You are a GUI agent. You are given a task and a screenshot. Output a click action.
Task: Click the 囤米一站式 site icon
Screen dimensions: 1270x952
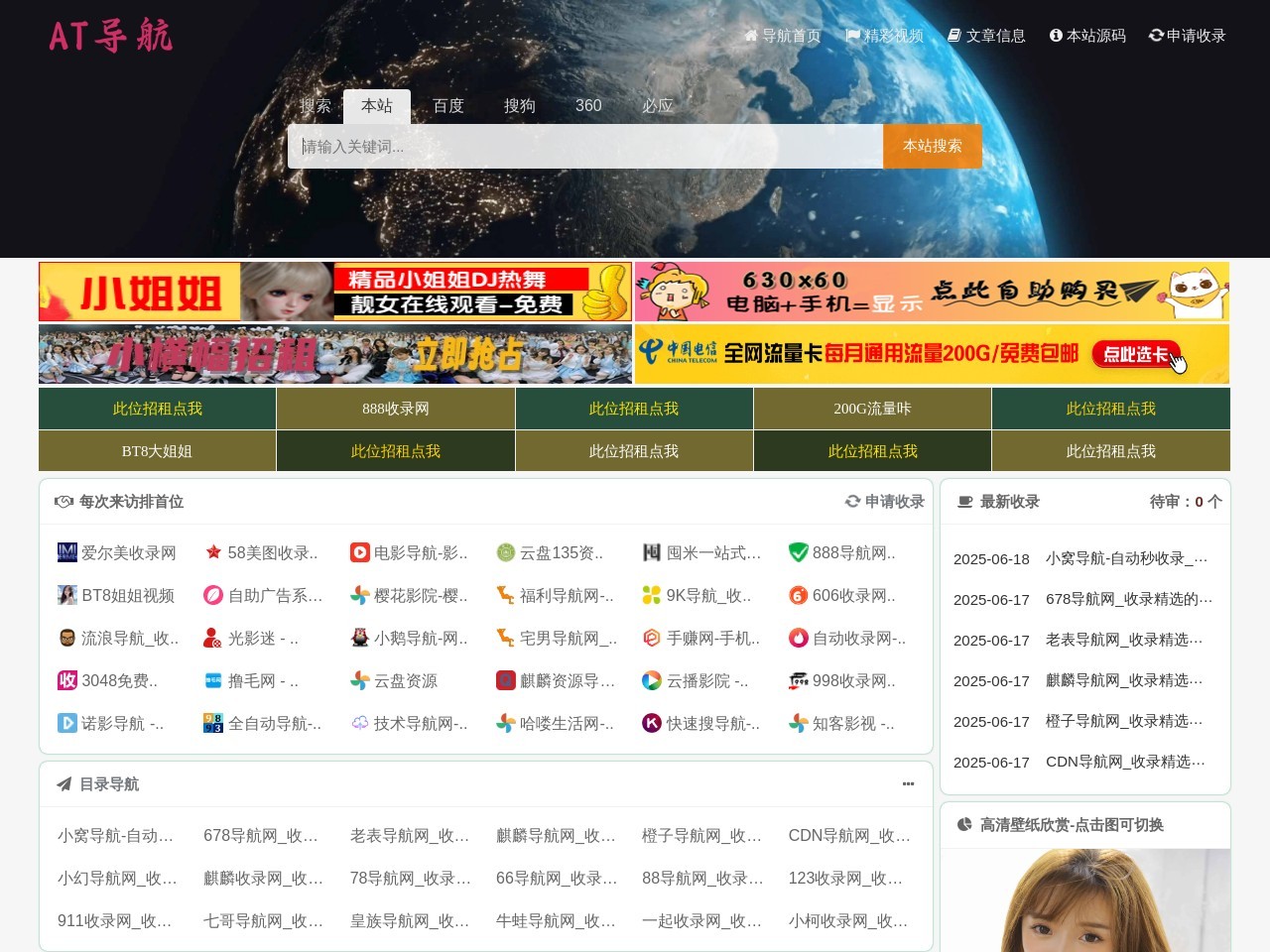click(x=652, y=552)
